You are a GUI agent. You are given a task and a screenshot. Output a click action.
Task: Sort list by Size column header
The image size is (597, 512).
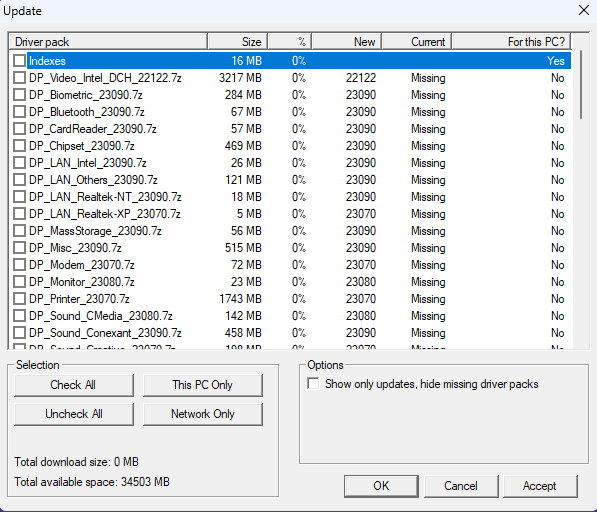pos(238,41)
